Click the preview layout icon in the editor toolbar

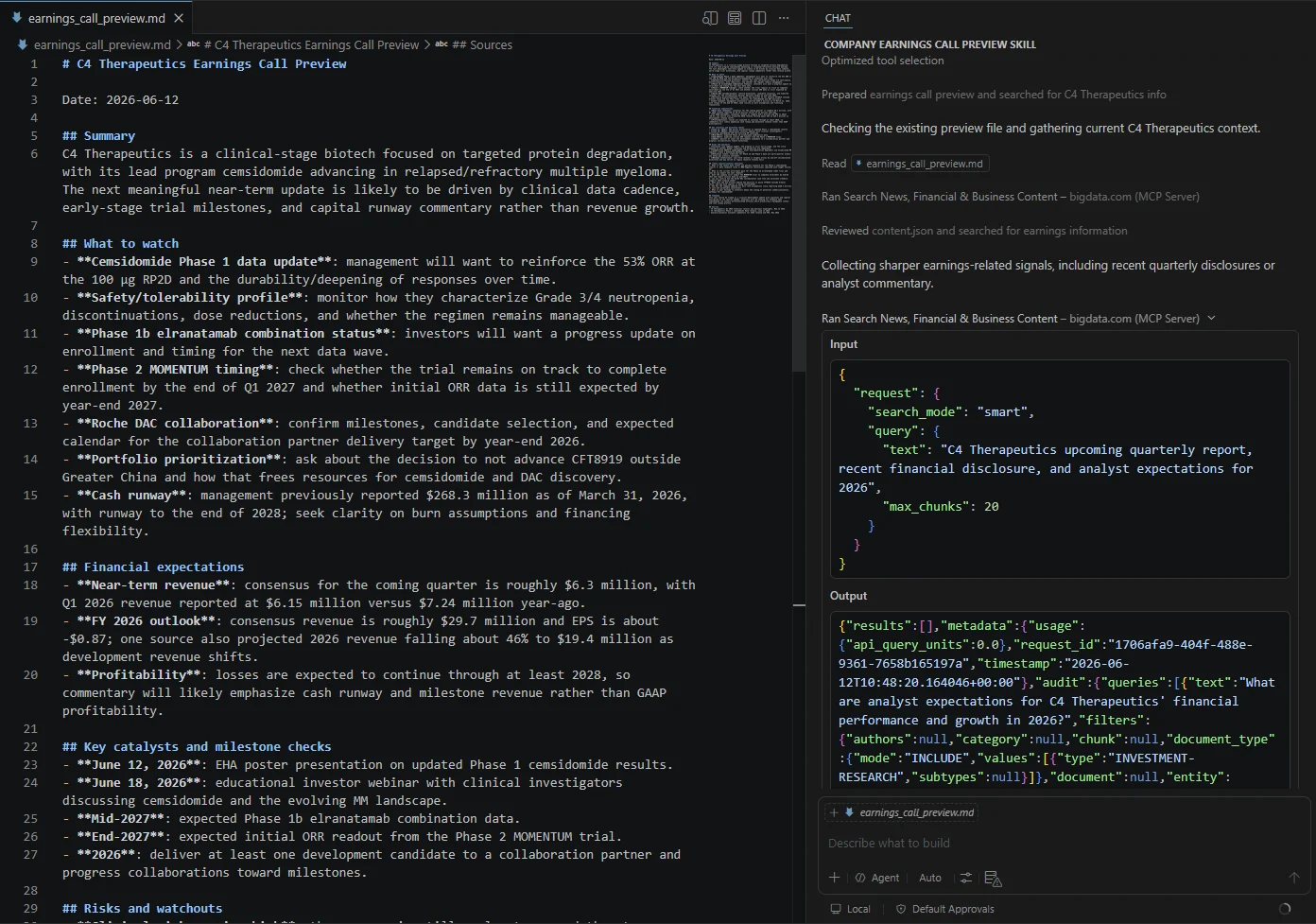coord(735,18)
